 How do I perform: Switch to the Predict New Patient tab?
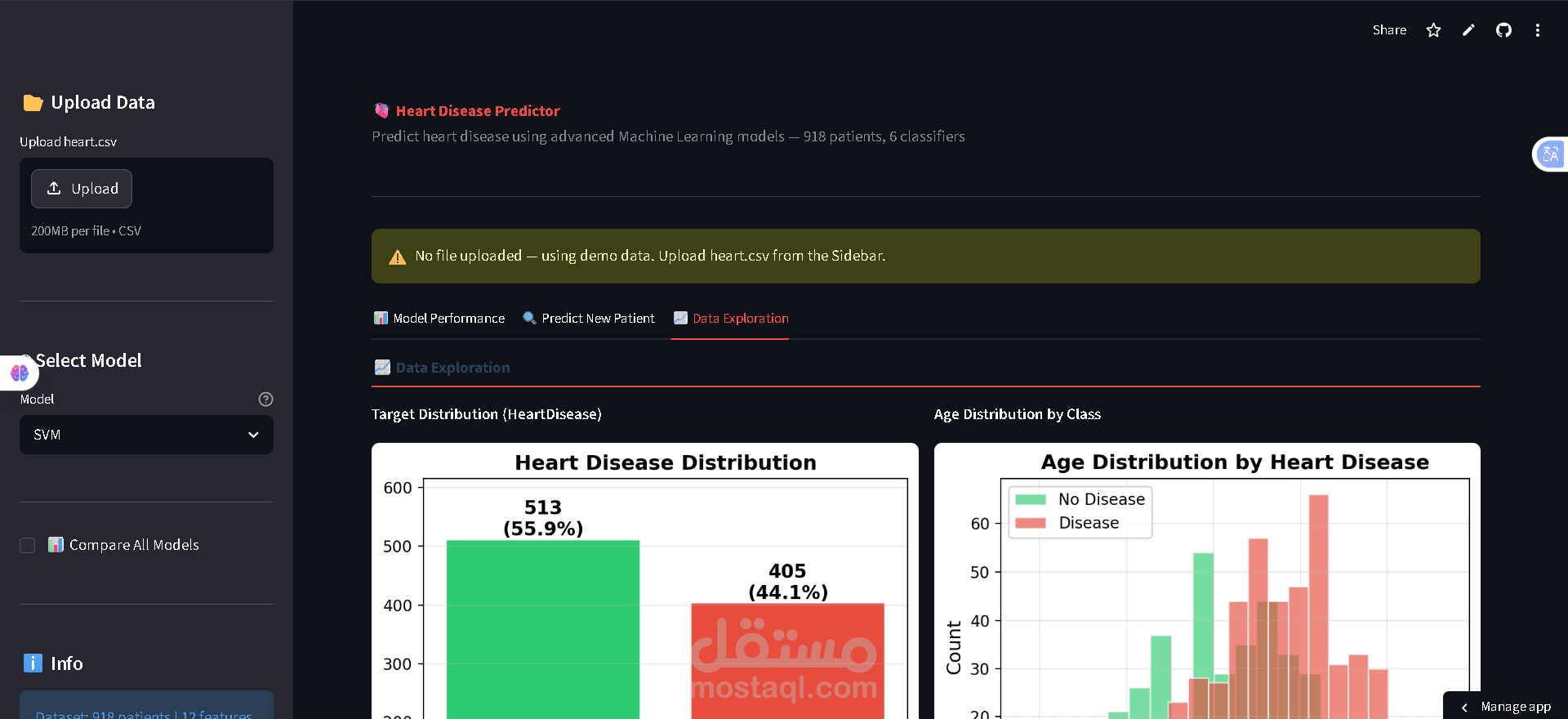tap(589, 319)
